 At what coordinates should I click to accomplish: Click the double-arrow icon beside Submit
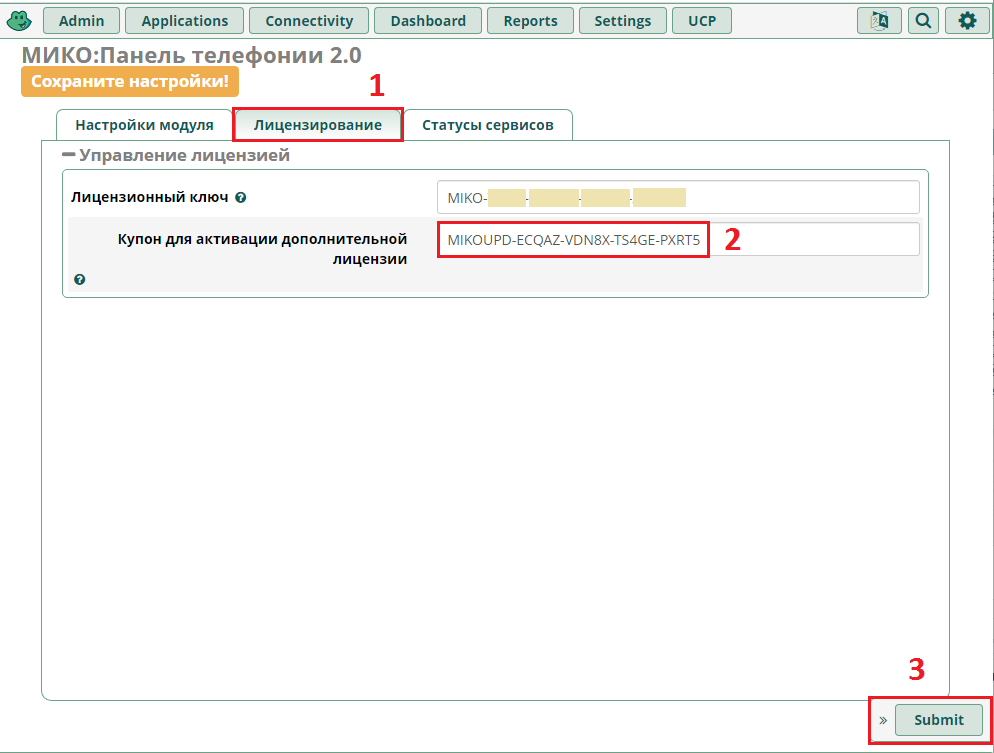tap(883, 720)
